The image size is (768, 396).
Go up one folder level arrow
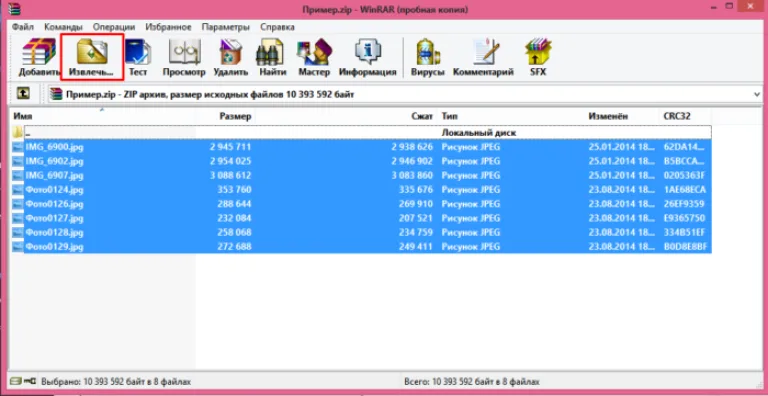(23, 93)
